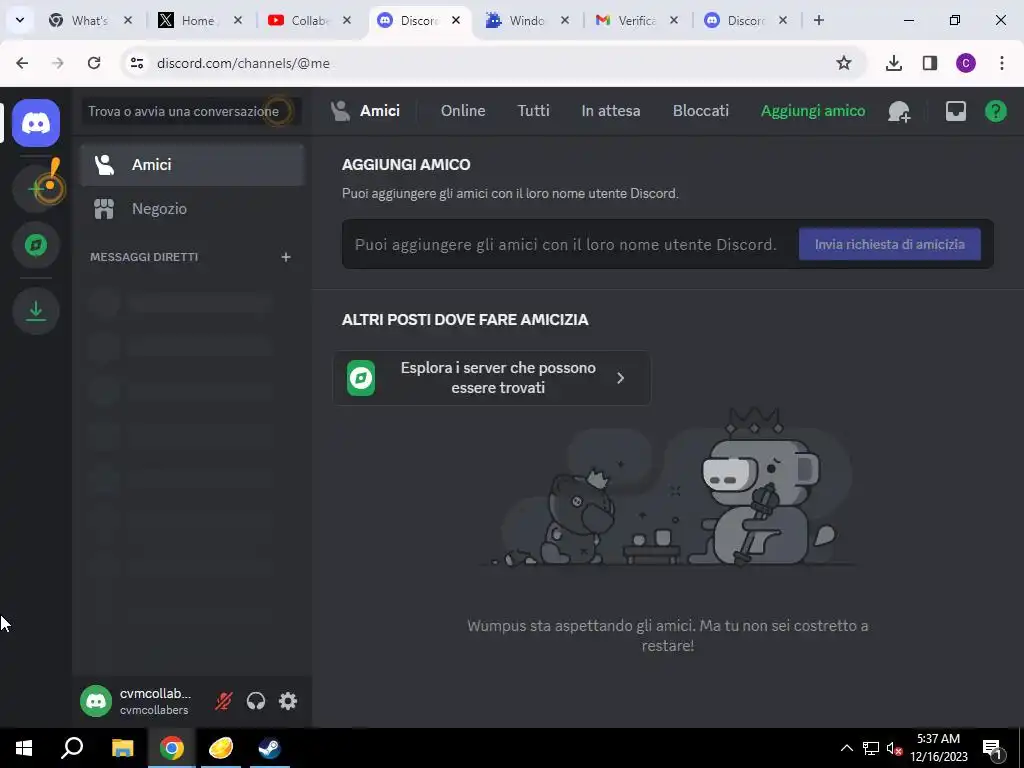Click the New Group DM icon
The height and width of the screenshot is (768, 1024).
point(899,112)
